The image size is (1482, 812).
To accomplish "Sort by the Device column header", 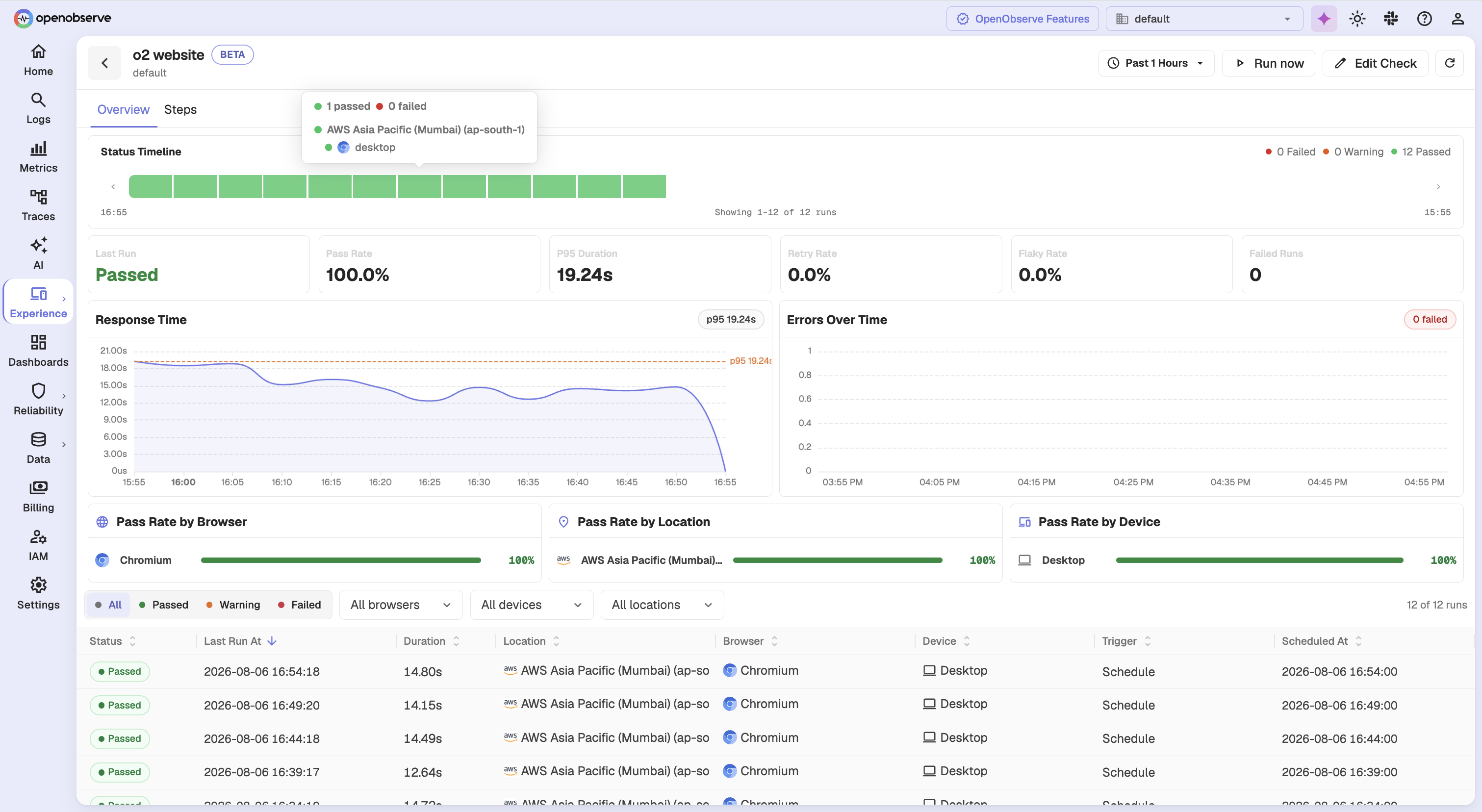I will pos(946,641).
